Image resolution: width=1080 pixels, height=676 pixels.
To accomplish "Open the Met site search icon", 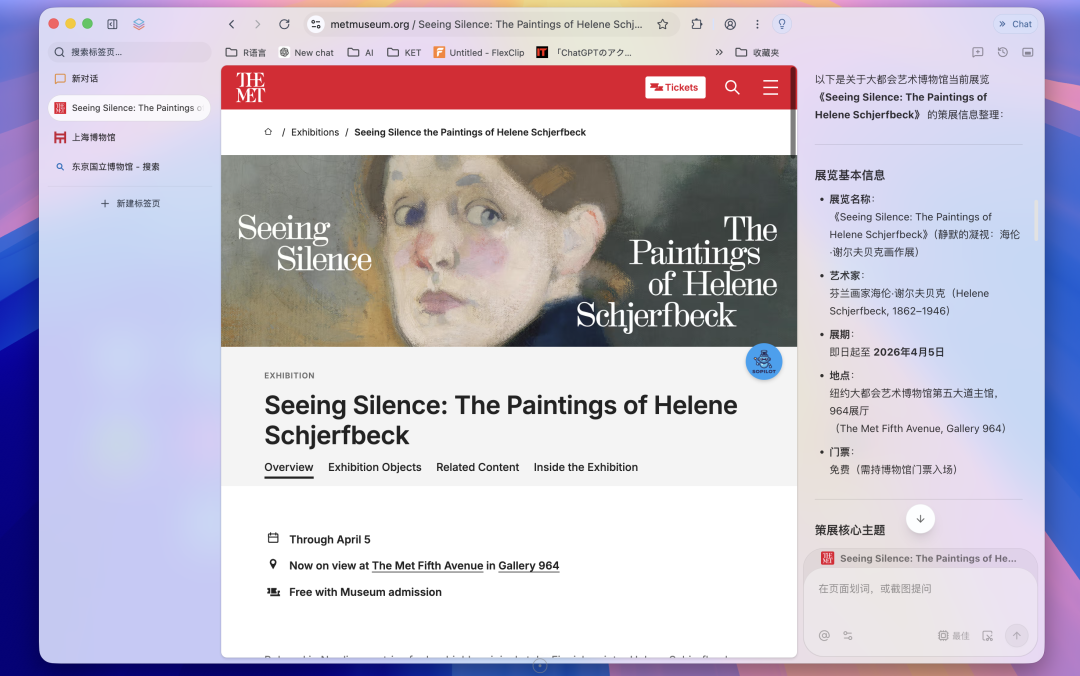I will [x=732, y=88].
